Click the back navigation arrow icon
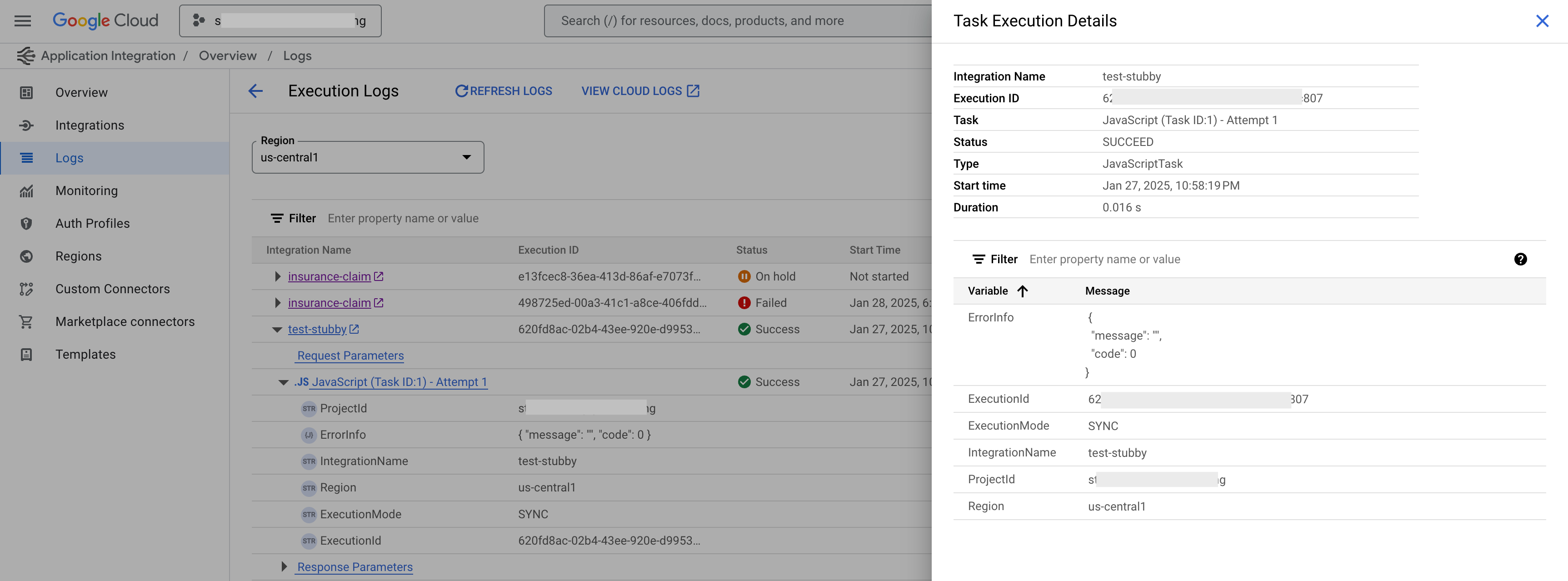This screenshot has height=581, width=1568. (255, 91)
